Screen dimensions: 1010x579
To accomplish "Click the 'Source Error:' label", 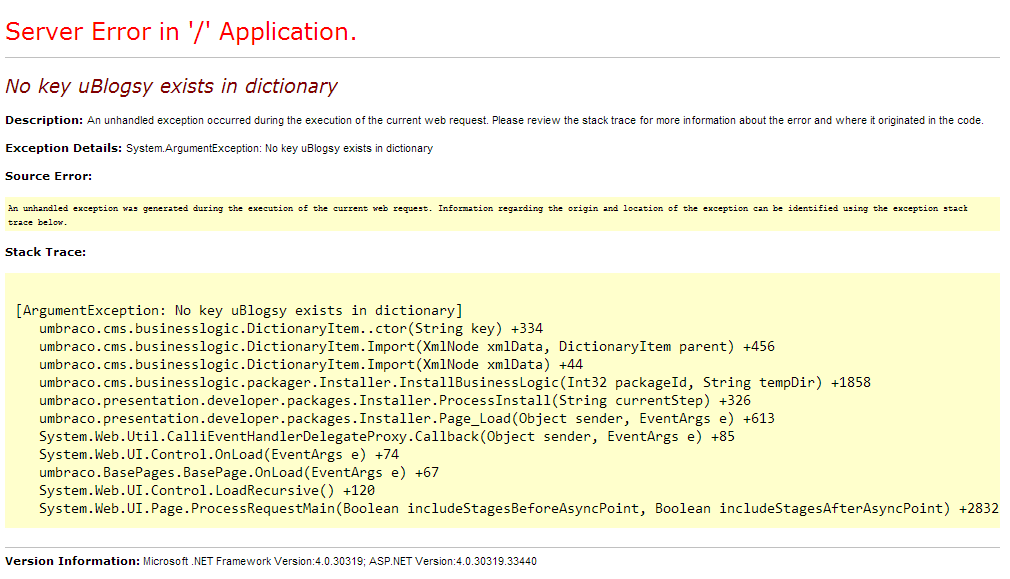I will click(x=48, y=176).
